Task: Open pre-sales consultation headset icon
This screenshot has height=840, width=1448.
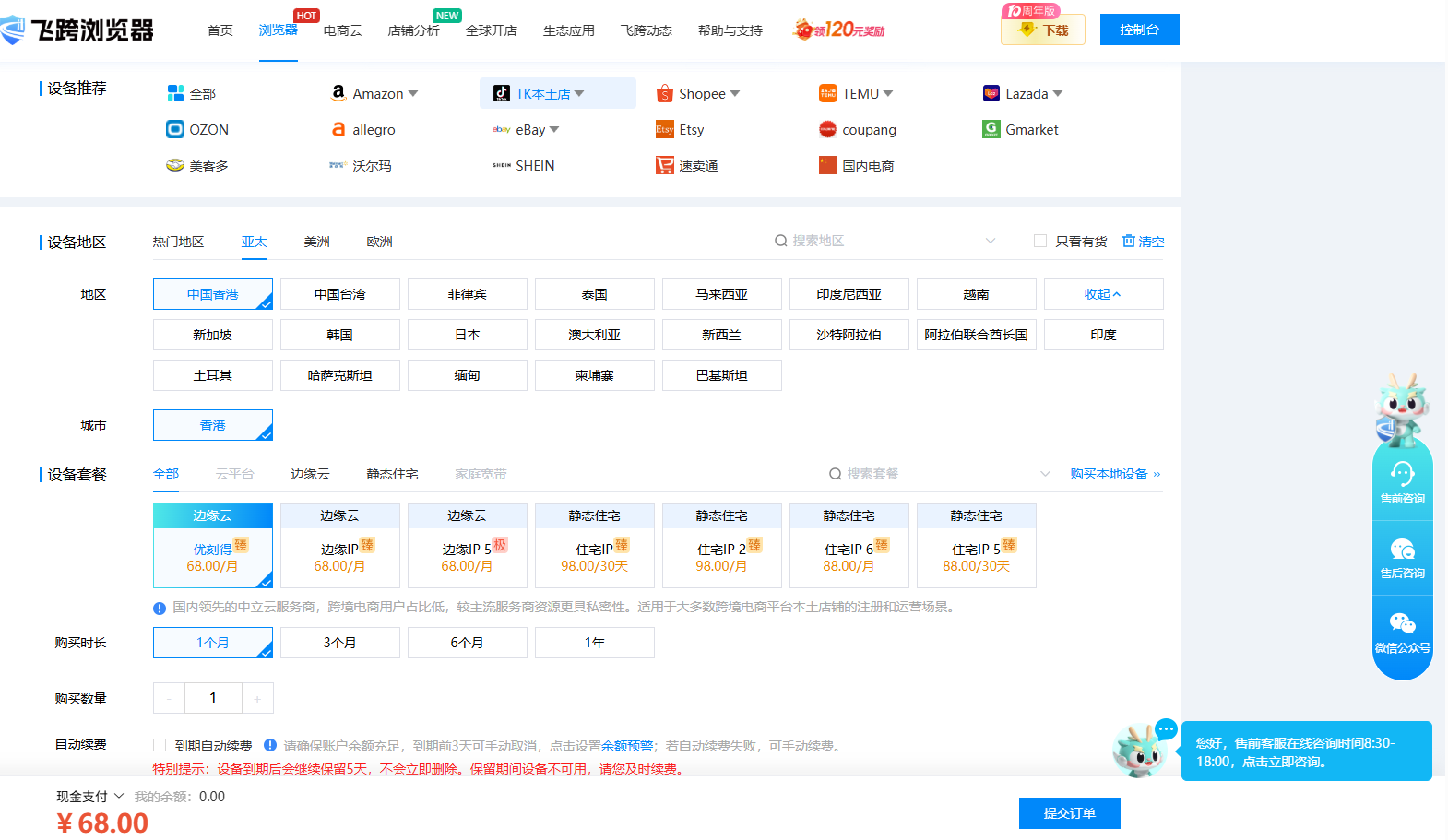Action: point(1402,475)
